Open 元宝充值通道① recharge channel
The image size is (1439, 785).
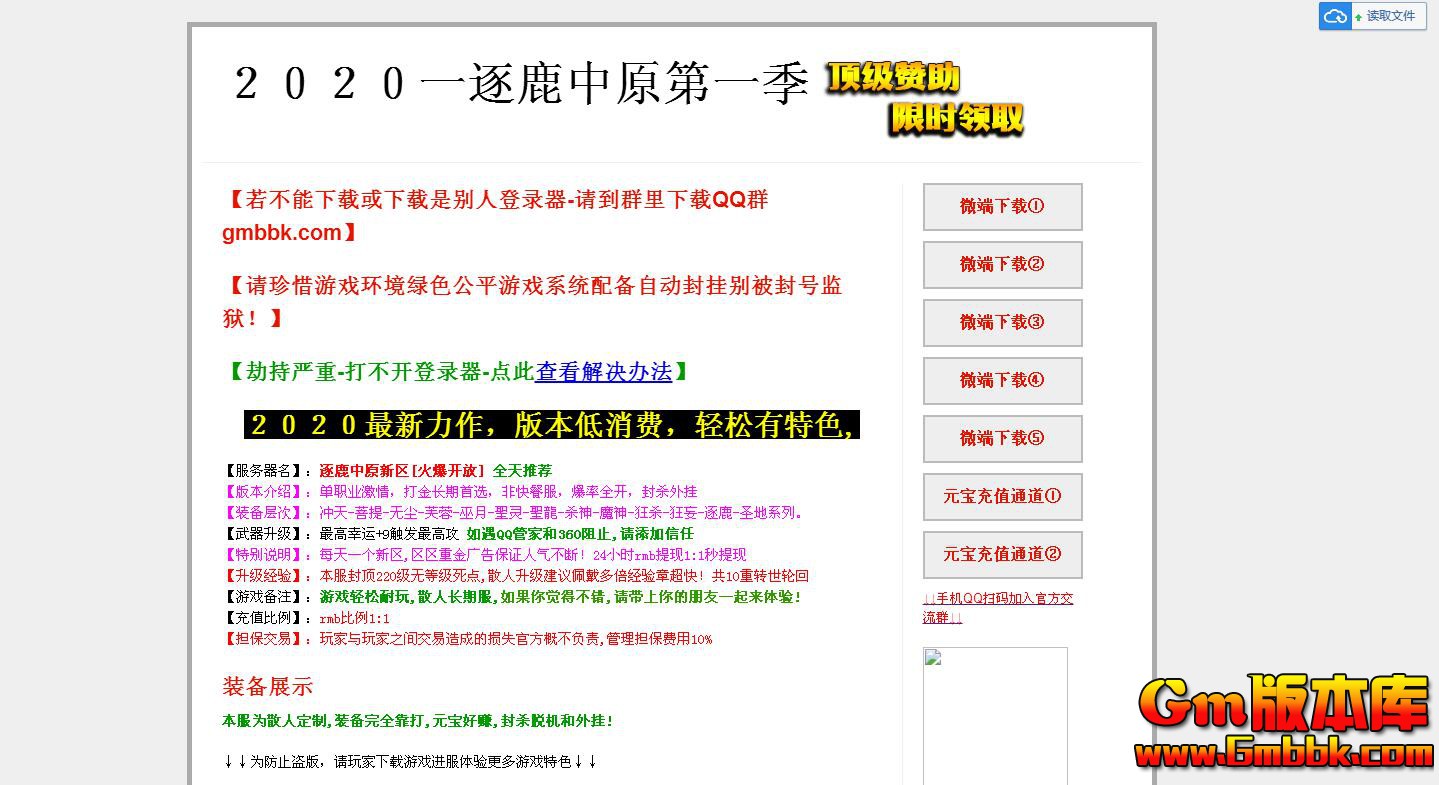click(1002, 497)
